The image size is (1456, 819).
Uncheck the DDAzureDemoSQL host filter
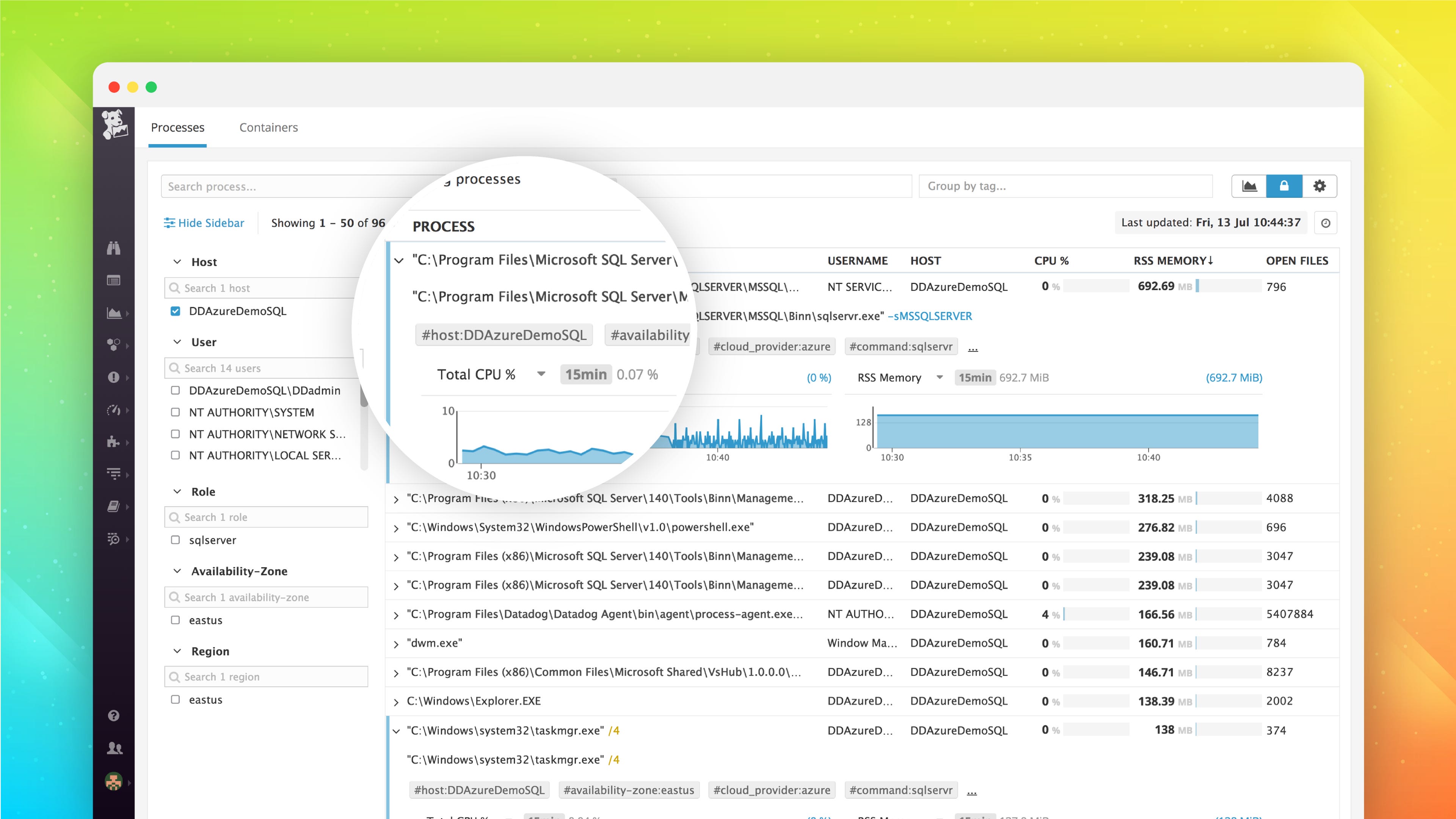[175, 311]
